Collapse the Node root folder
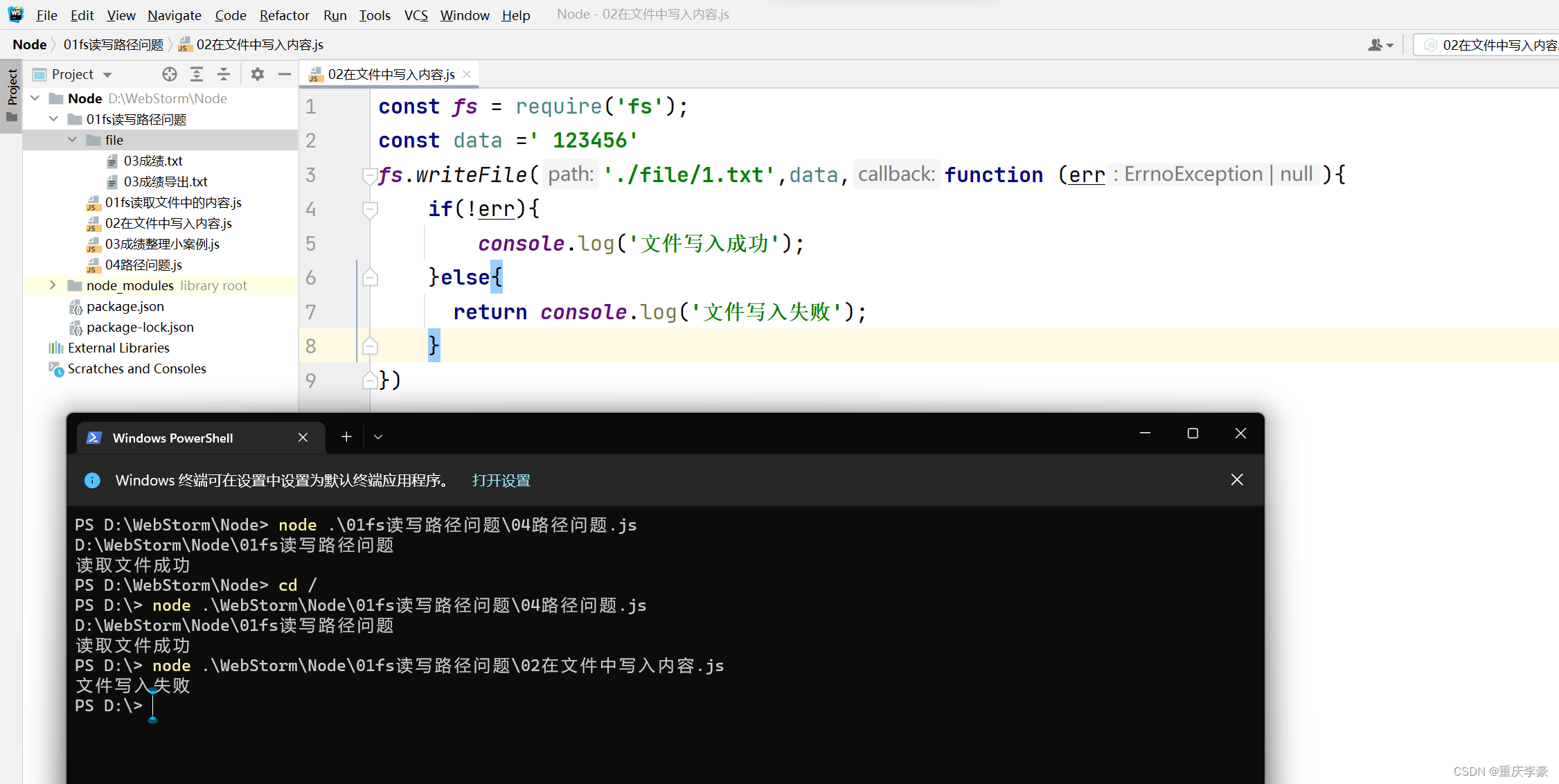This screenshot has height=784, width=1559. (35, 98)
